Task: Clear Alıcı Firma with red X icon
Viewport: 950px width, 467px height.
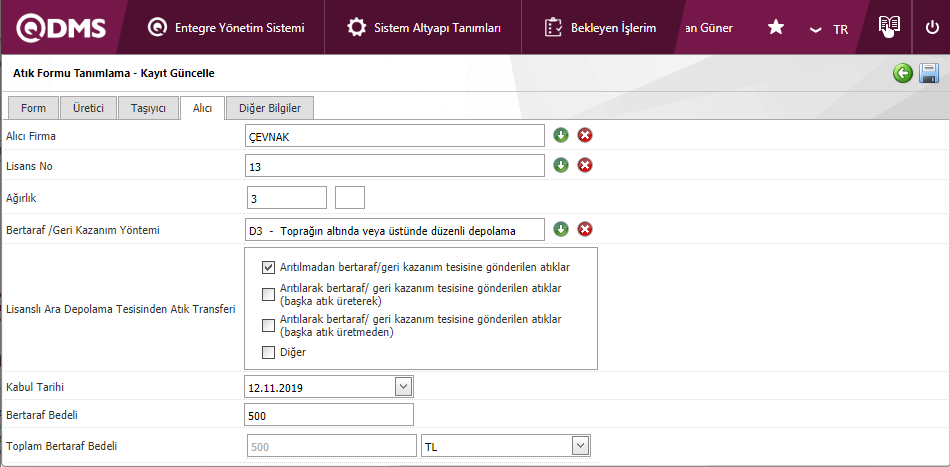Action: point(585,135)
